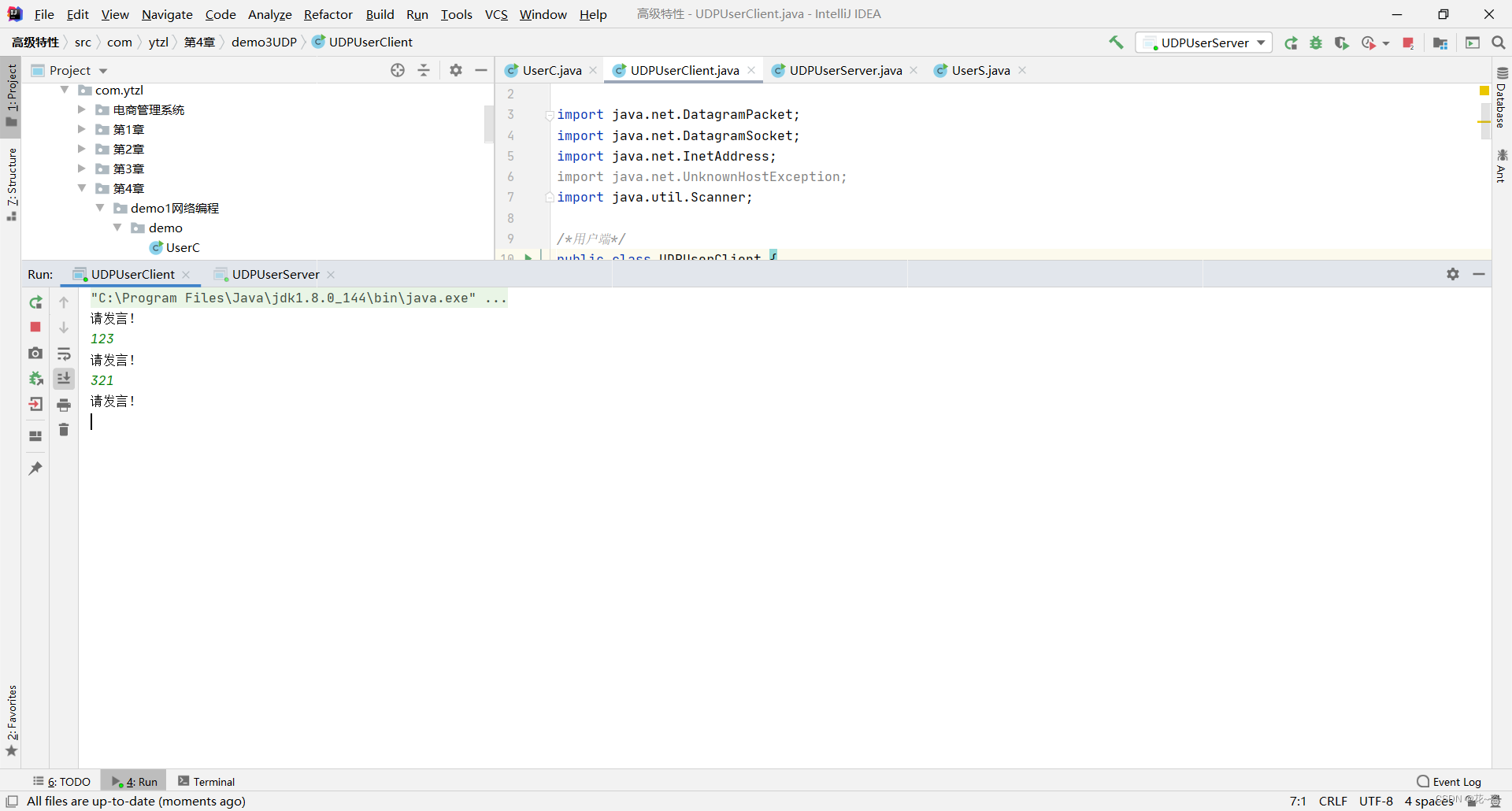Viewport: 1512px width, 811px height.
Task: Open the Terminal tool window
Action: tap(206, 781)
